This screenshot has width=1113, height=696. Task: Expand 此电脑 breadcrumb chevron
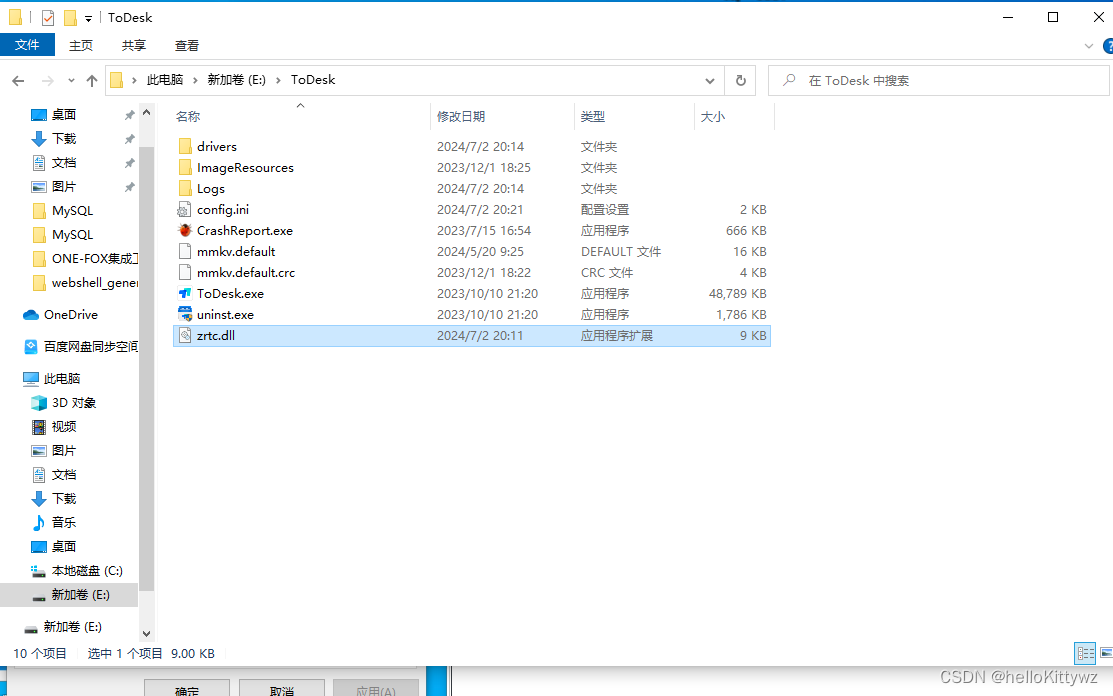click(x=195, y=80)
